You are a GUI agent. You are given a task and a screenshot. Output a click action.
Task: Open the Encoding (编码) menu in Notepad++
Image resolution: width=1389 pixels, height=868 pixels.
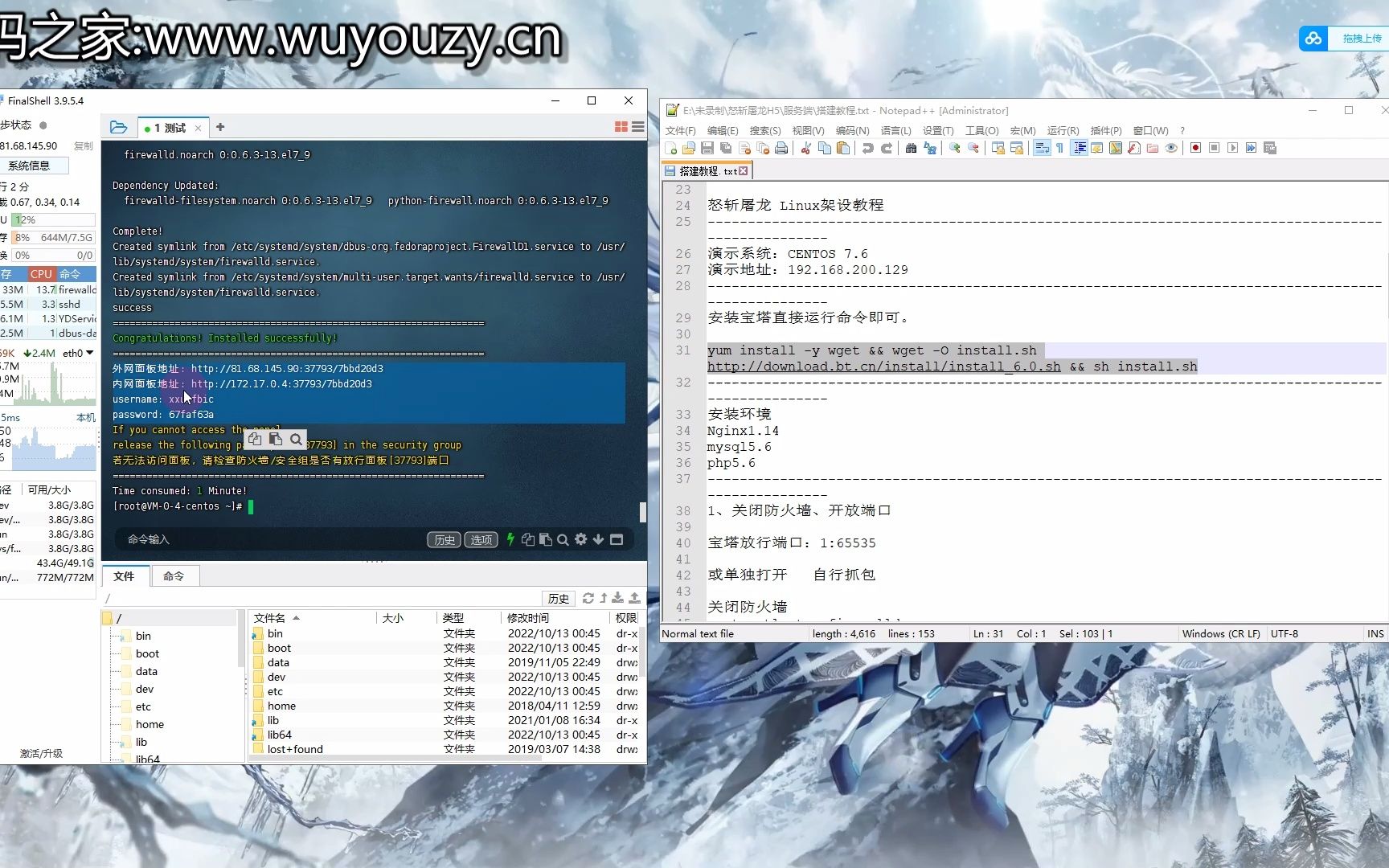point(852,130)
